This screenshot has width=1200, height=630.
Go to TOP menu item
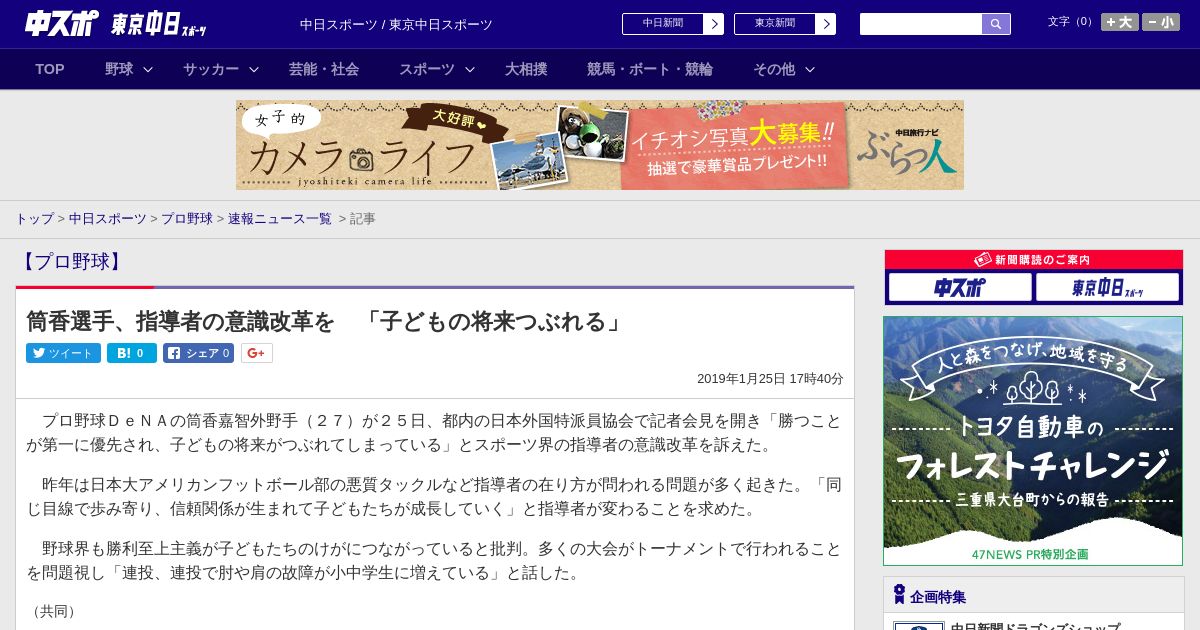point(50,69)
